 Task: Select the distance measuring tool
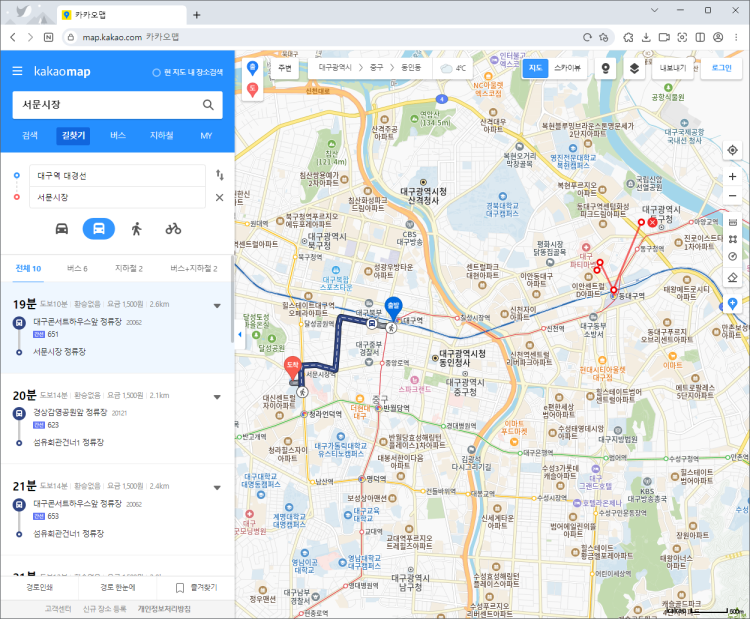[732, 222]
